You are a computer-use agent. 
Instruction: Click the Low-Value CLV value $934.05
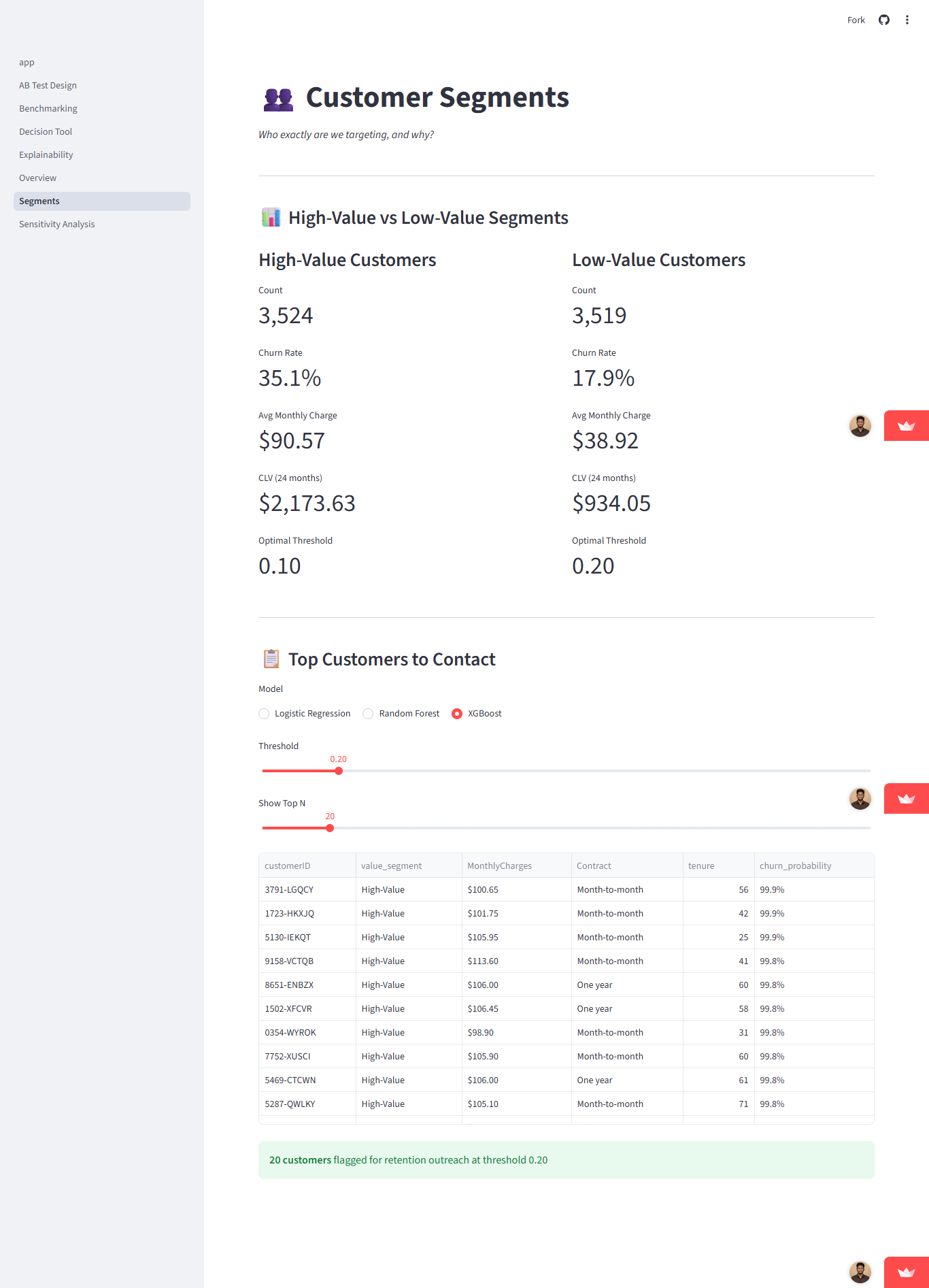tap(611, 503)
